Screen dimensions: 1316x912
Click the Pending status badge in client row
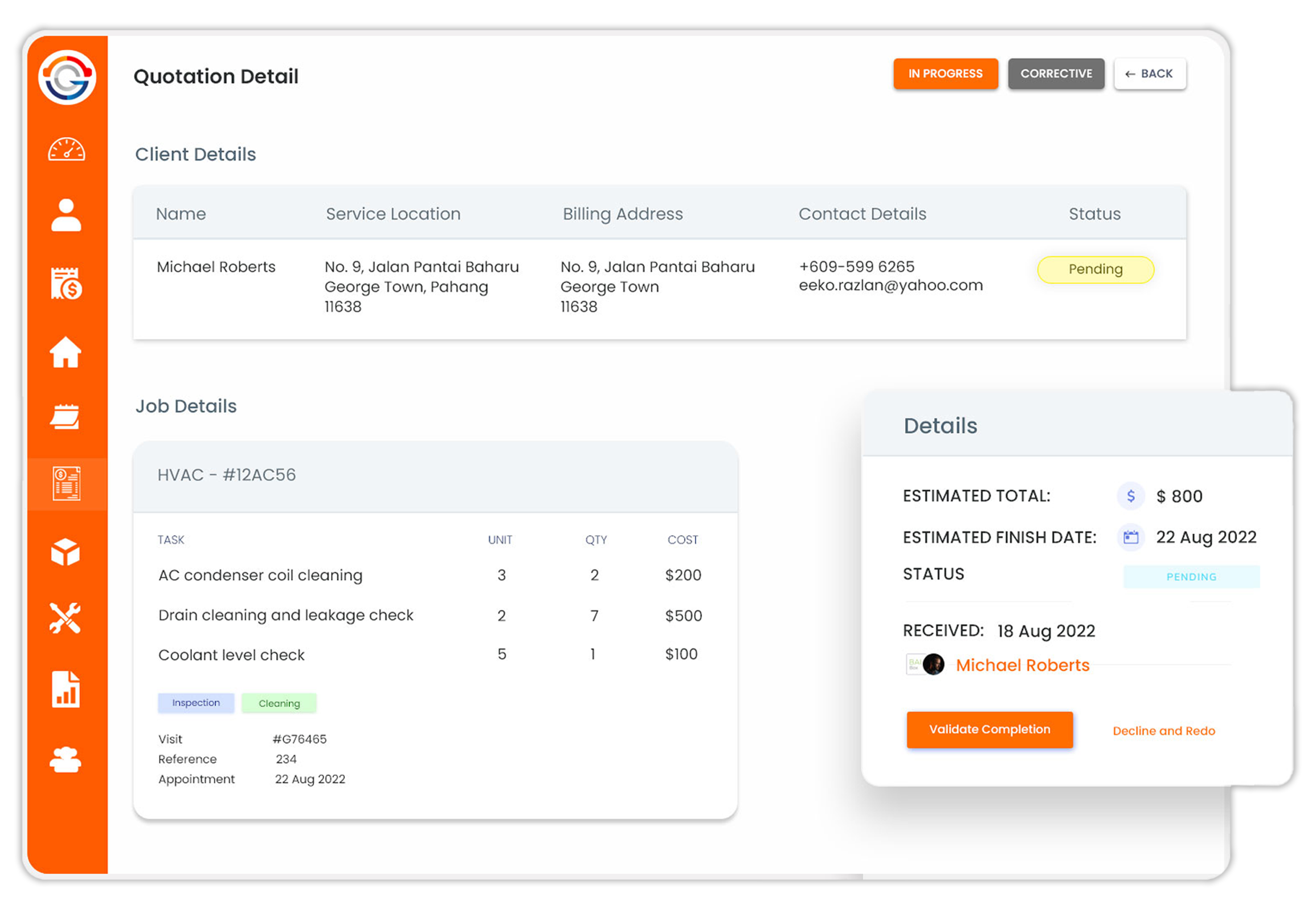pos(1095,269)
